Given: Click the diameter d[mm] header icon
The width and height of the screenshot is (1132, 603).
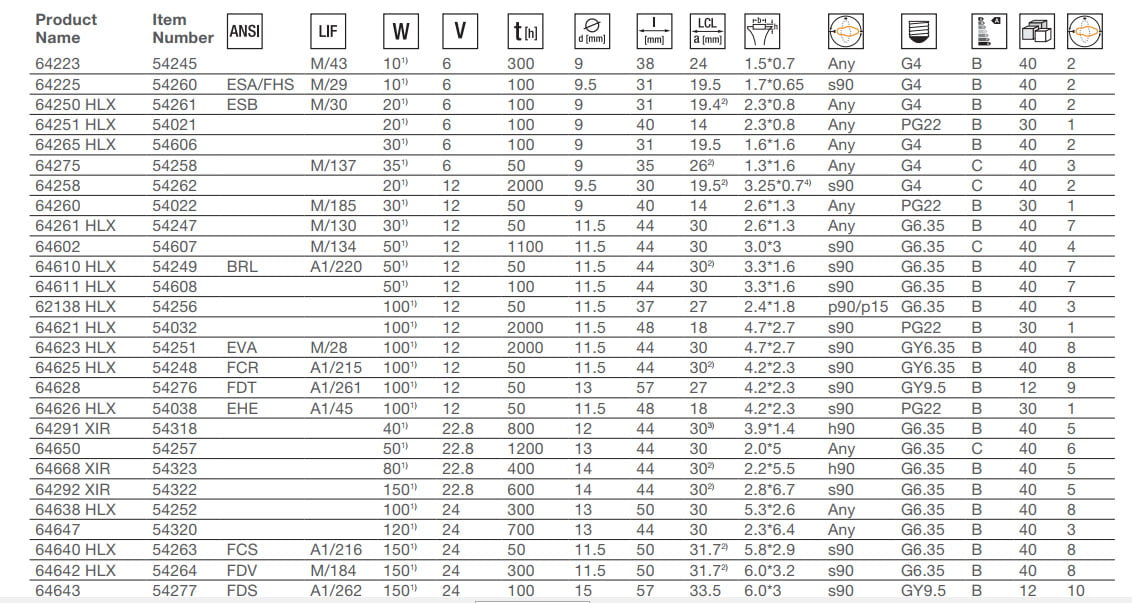Looking at the screenshot, I should click(593, 31).
